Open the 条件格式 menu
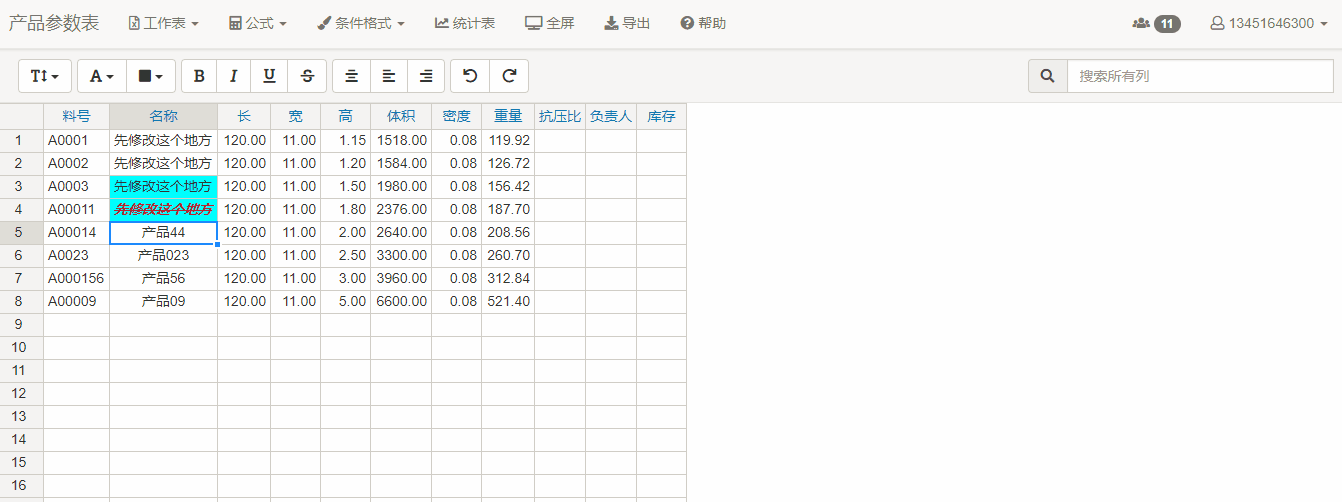The width and height of the screenshot is (1342, 502). (361, 23)
